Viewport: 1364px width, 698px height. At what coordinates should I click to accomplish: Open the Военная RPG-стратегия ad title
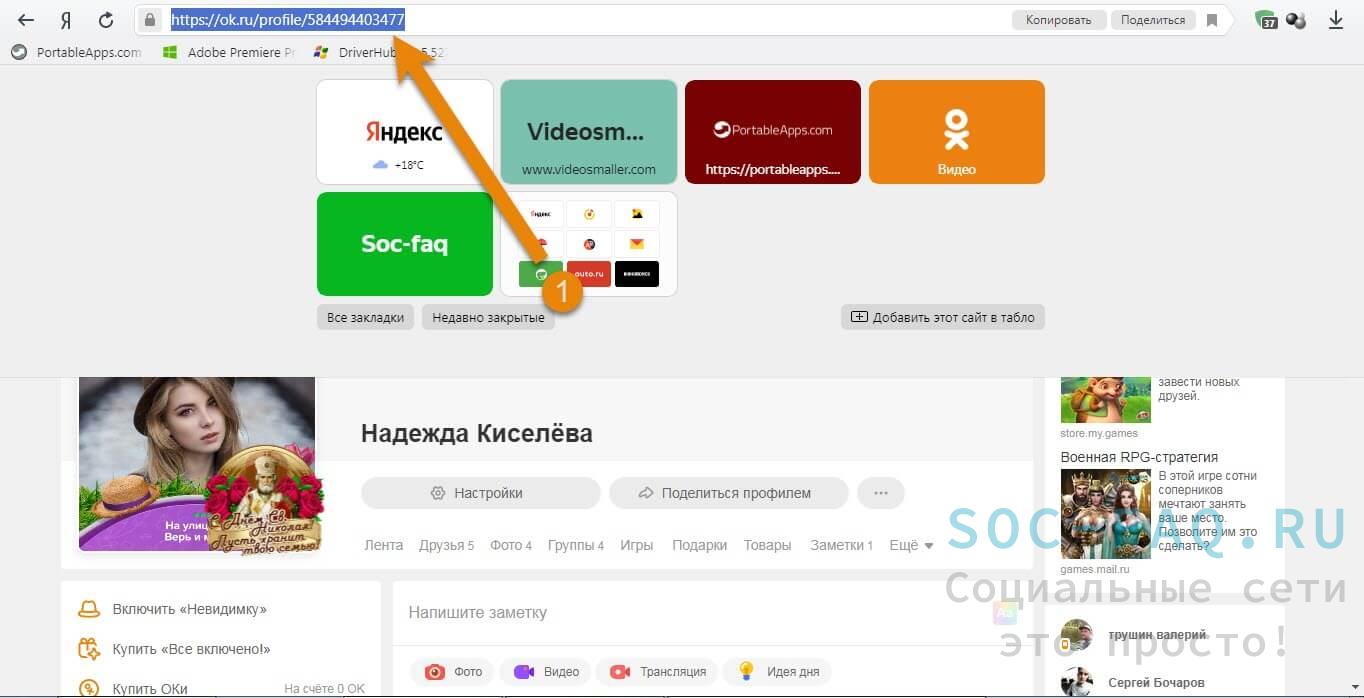click(x=1139, y=457)
